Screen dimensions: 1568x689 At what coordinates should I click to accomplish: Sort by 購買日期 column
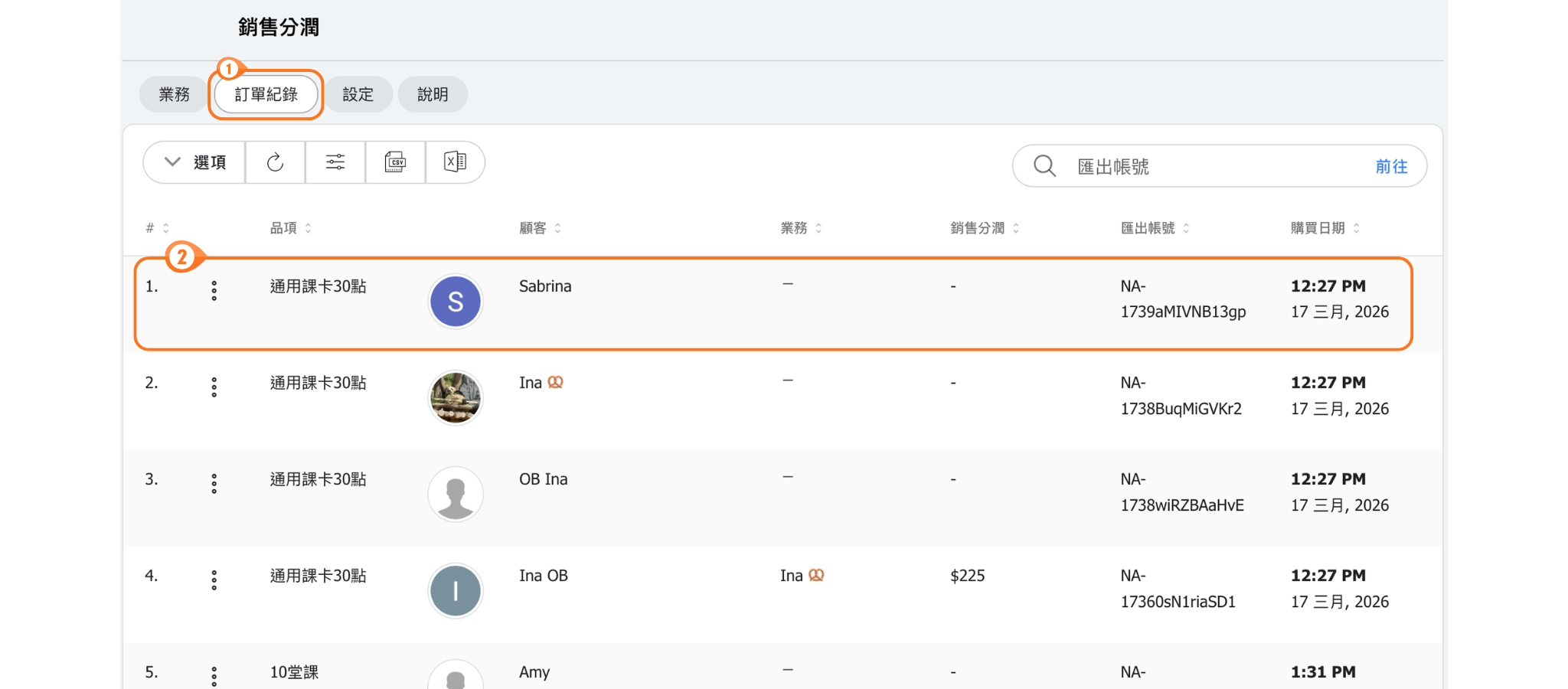coord(1325,228)
